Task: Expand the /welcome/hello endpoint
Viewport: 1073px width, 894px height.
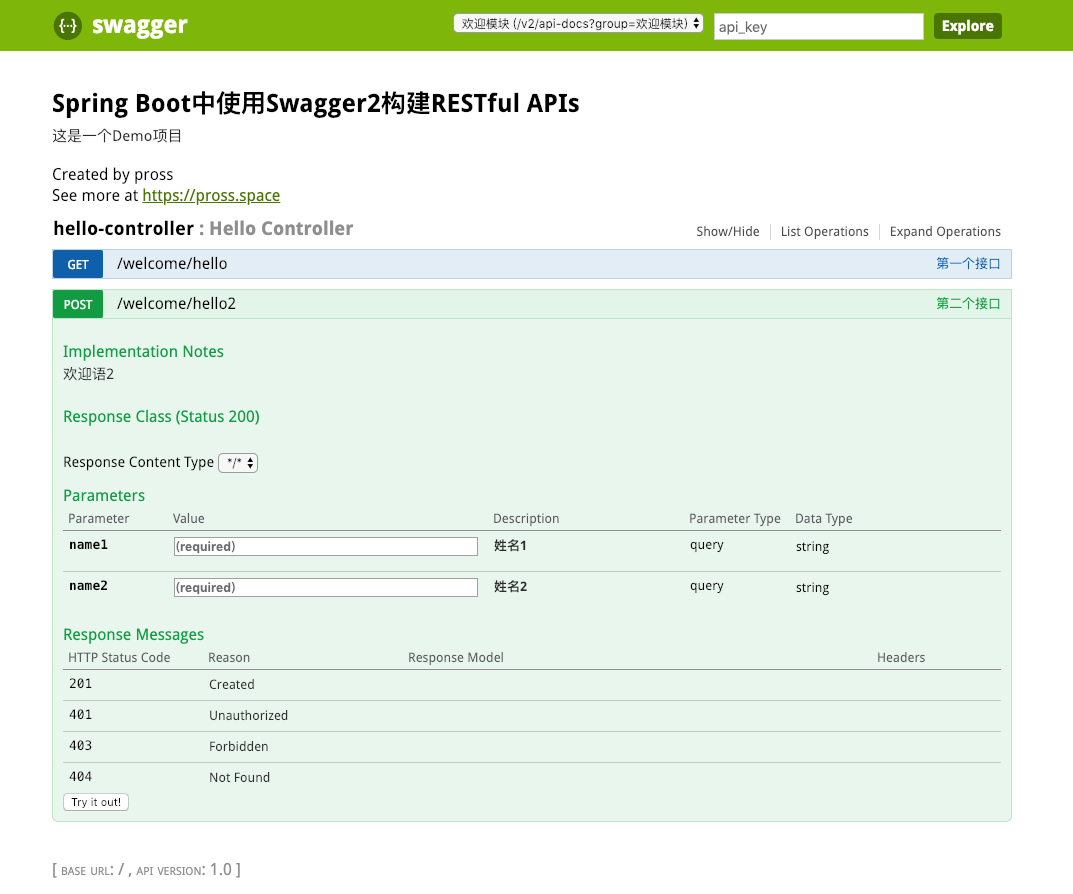Action: point(172,265)
